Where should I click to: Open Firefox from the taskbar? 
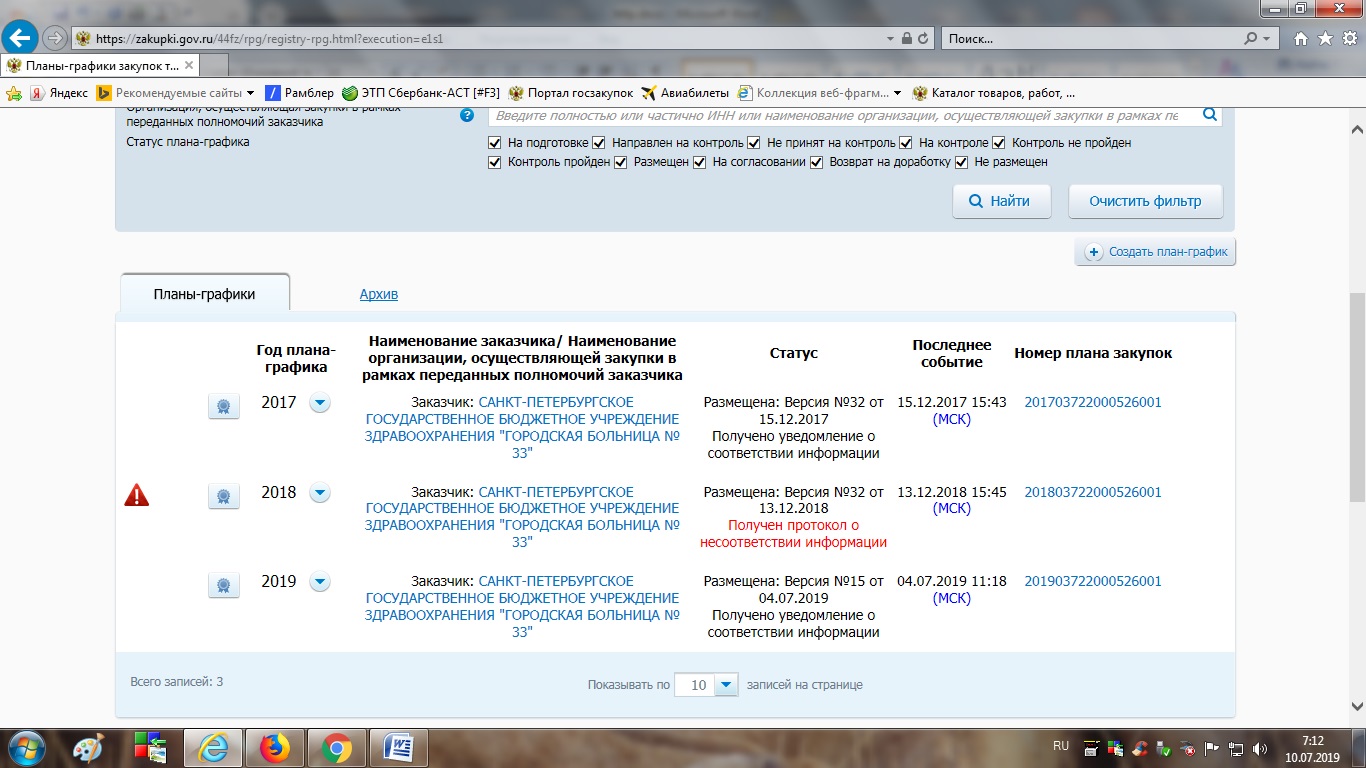coord(274,748)
